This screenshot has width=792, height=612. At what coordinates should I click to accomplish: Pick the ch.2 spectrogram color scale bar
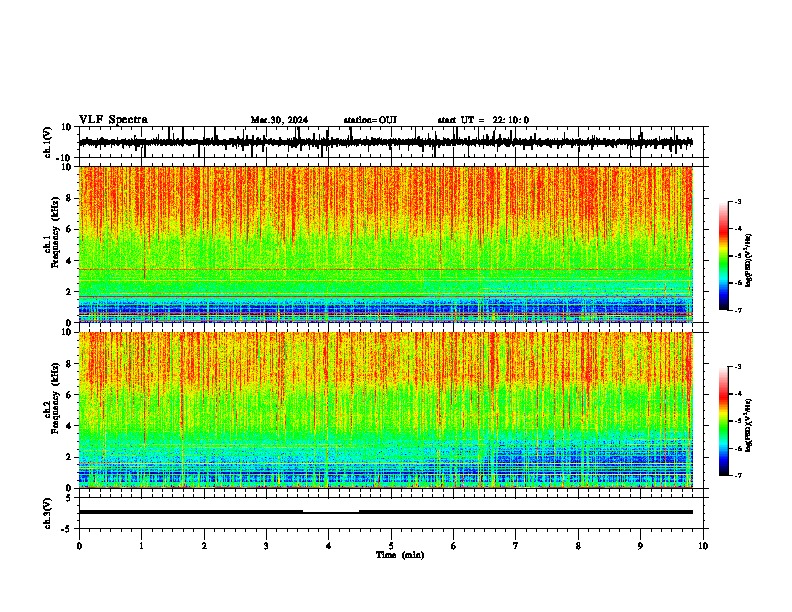pyautogui.click(x=723, y=421)
